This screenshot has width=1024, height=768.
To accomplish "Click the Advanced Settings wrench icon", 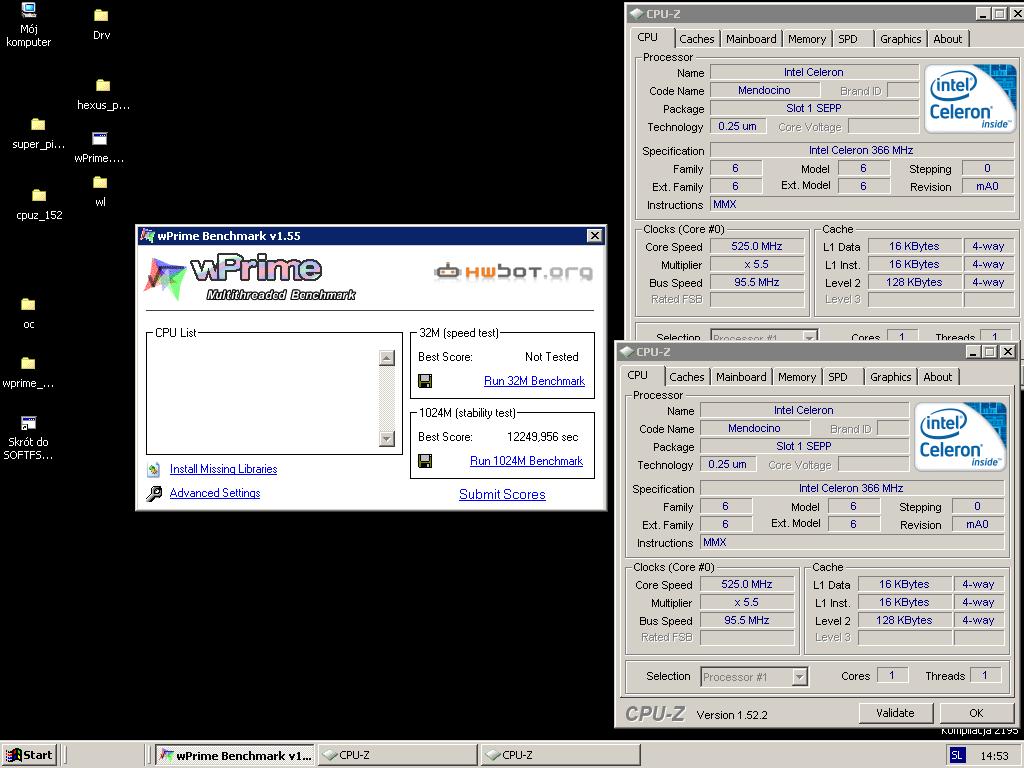I will point(154,493).
